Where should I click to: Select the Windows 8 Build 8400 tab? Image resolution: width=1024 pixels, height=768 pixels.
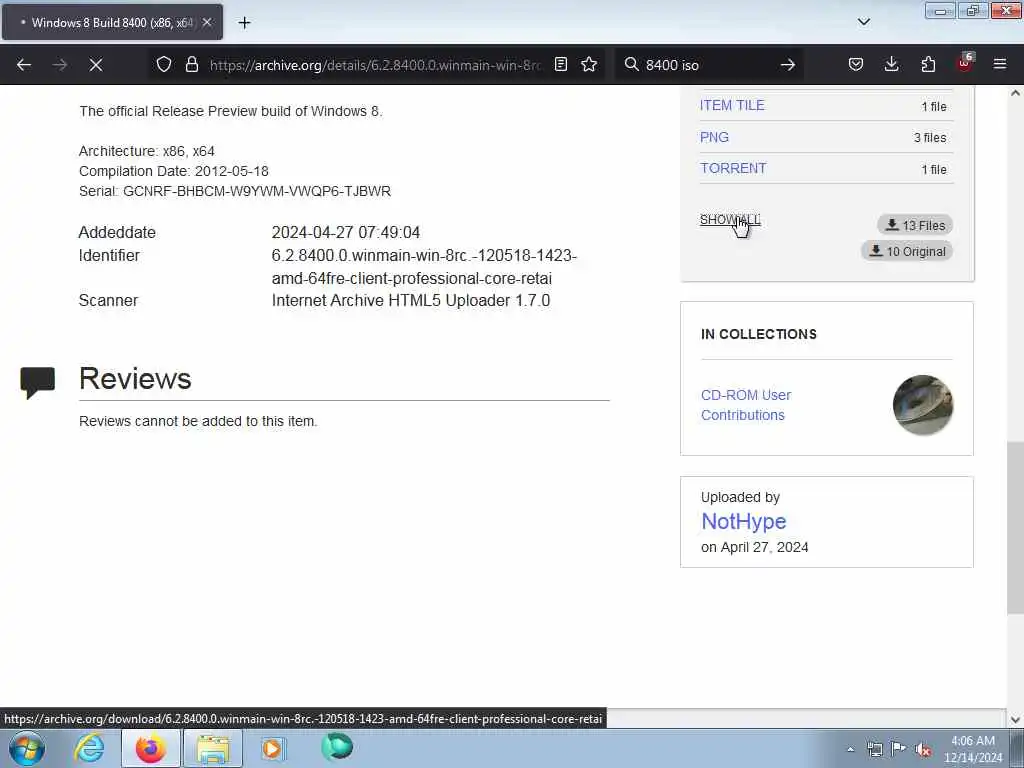point(112,22)
